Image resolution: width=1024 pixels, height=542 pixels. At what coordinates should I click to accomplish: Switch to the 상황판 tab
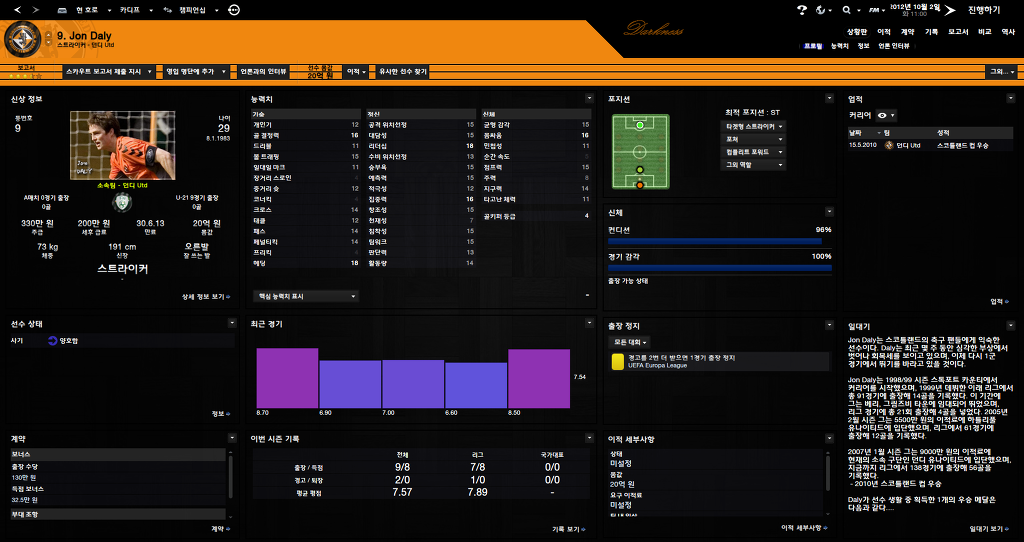pyautogui.click(x=856, y=31)
